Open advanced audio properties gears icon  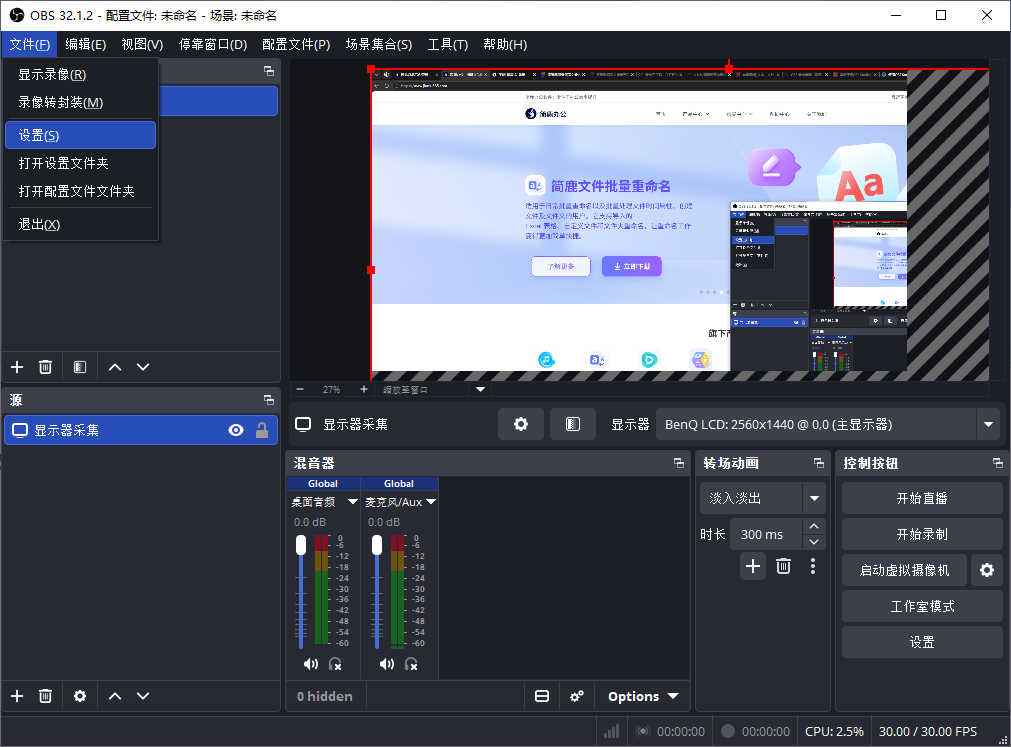click(577, 696)
